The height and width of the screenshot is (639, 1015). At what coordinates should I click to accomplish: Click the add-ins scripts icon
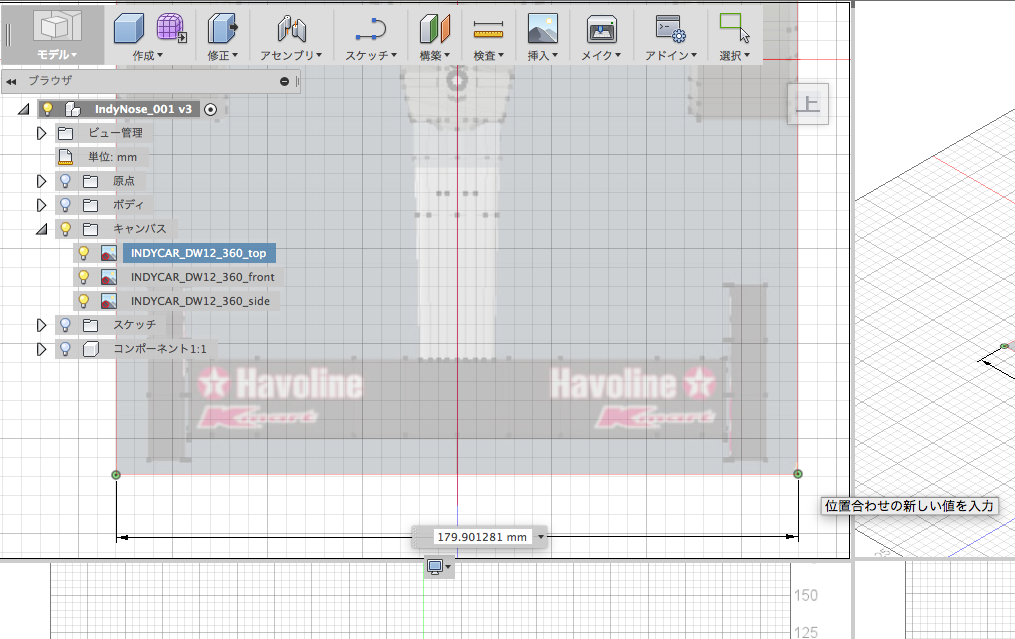(x=671, y=28)
